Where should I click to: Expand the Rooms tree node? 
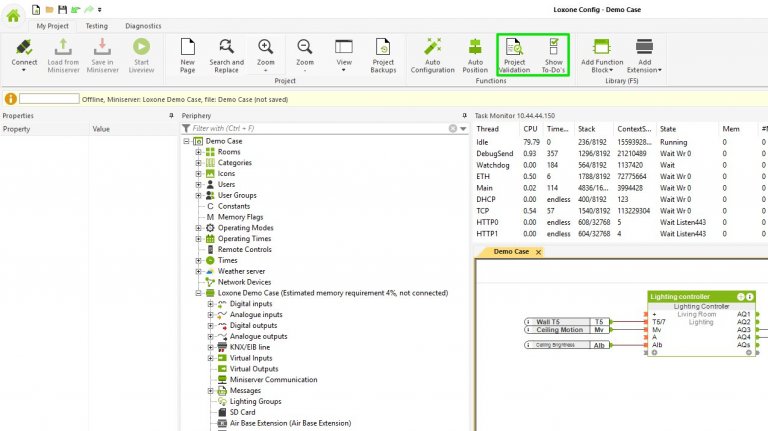[198, 152]
